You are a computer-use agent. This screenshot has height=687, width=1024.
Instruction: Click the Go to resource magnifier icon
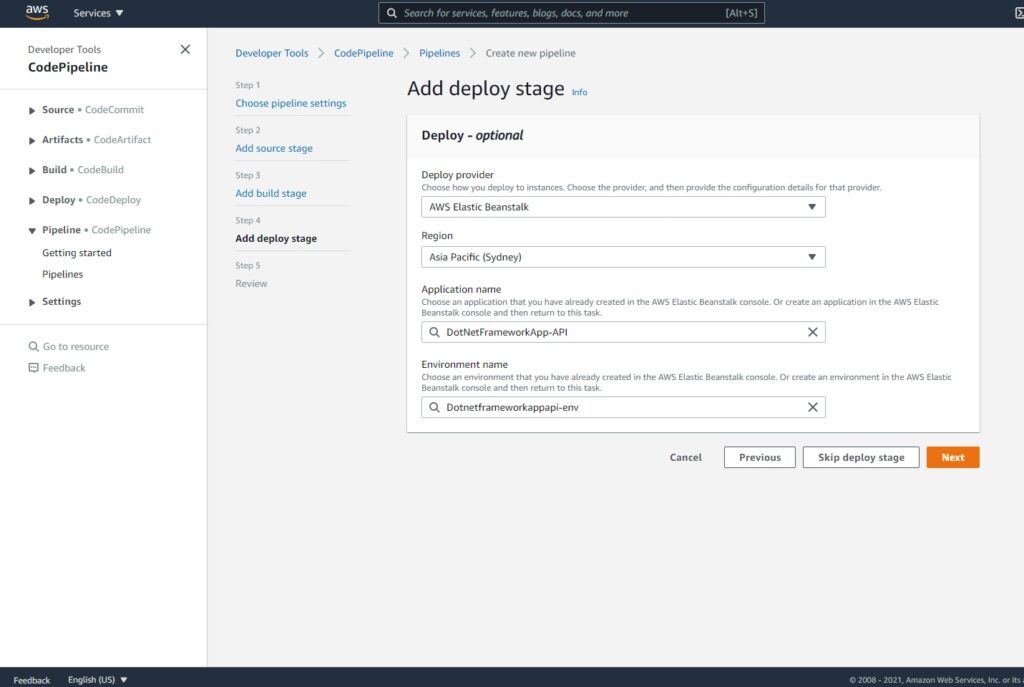(x=33, y=345)
